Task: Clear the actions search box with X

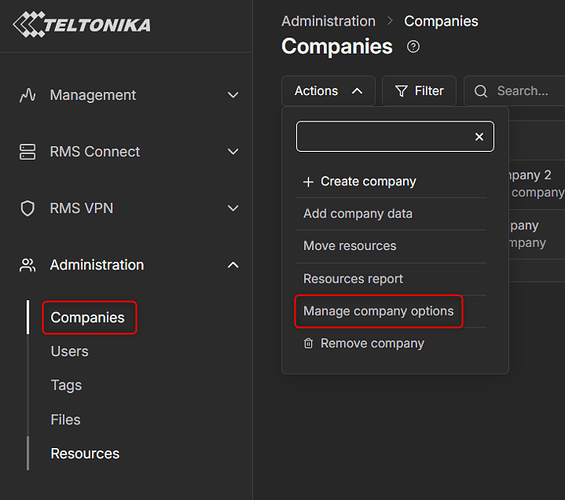Action: click(x=479, y=137)
